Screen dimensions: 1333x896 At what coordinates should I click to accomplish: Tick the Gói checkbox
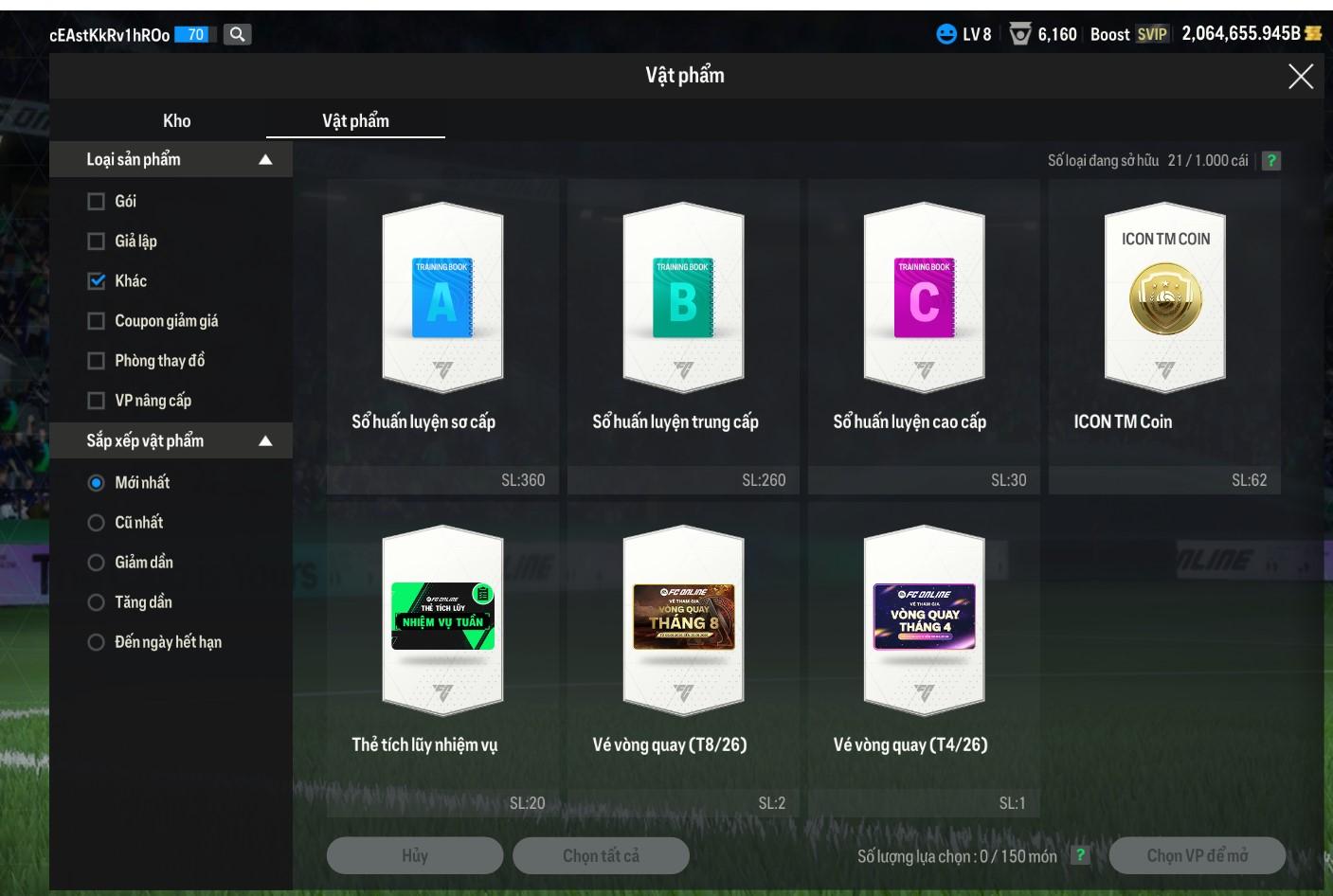coord(96,201)
